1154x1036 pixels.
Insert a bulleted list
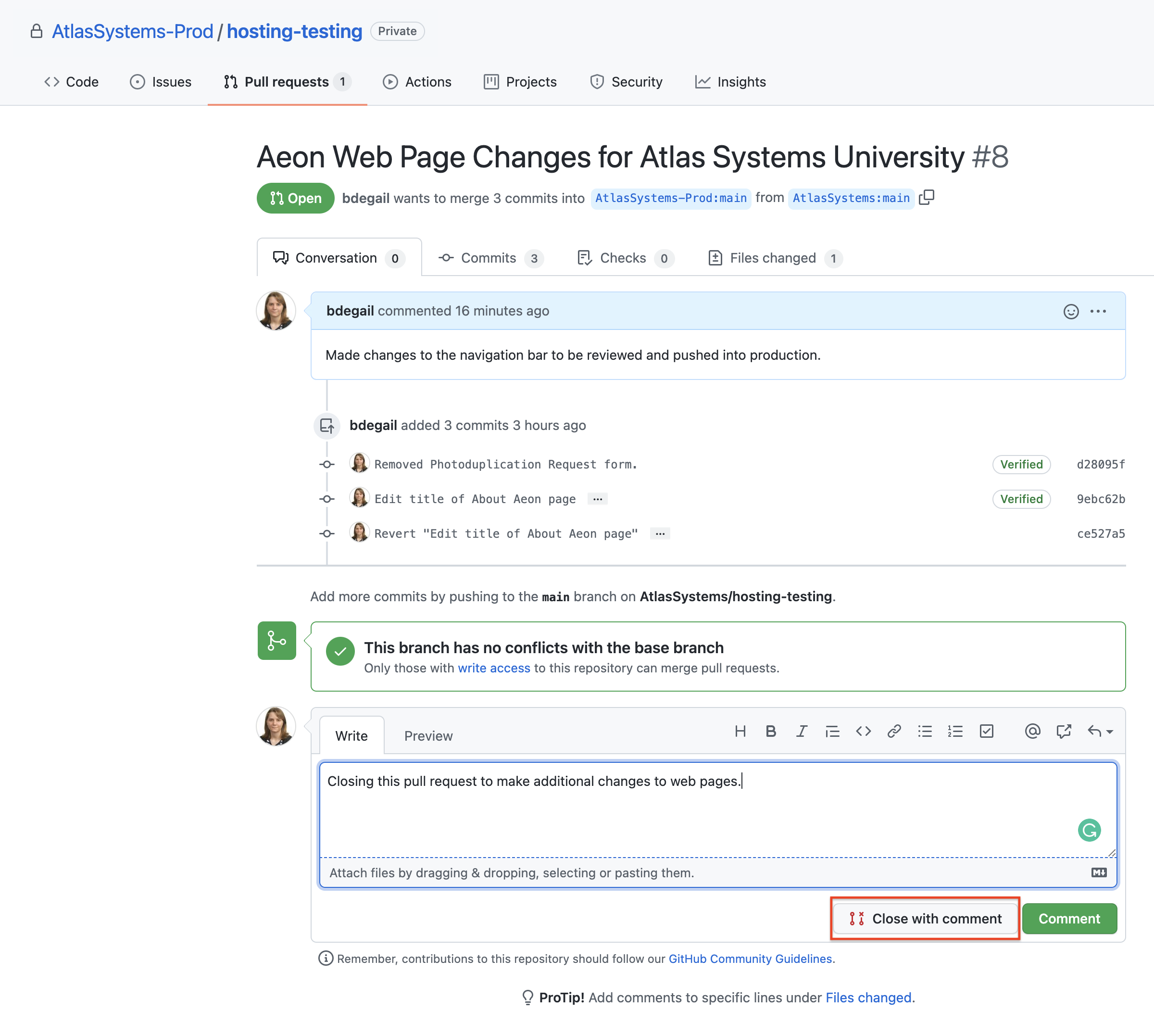pyautogui.click(x=925, y=732)
